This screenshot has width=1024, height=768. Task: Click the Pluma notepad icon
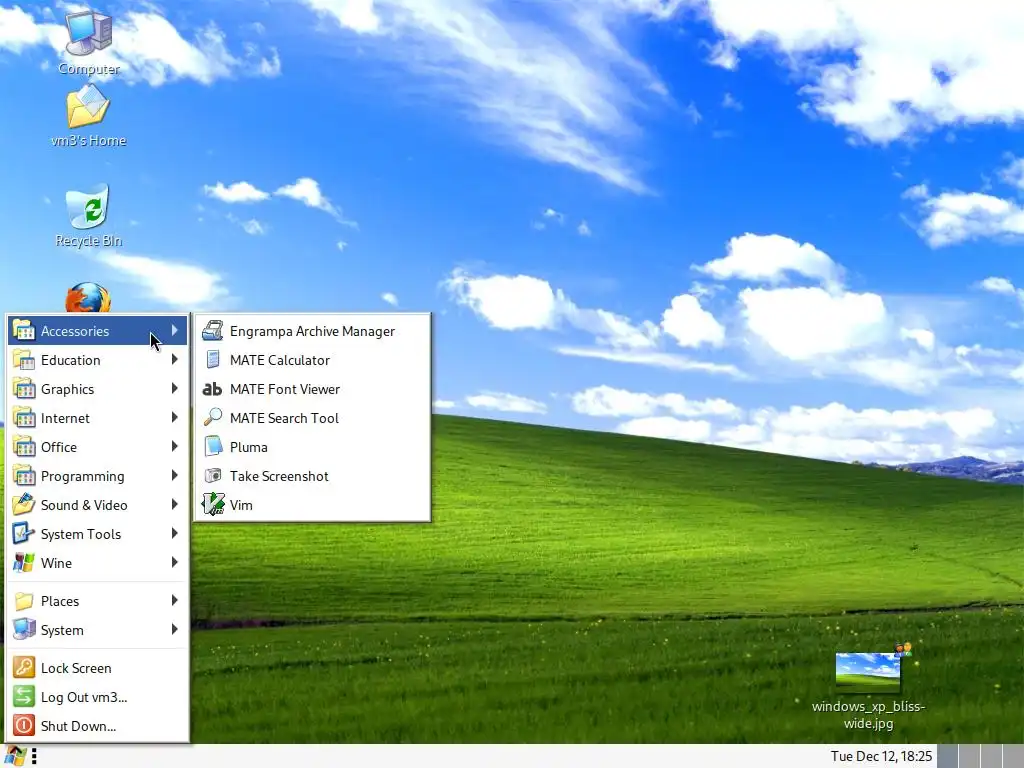pos(213,447)
